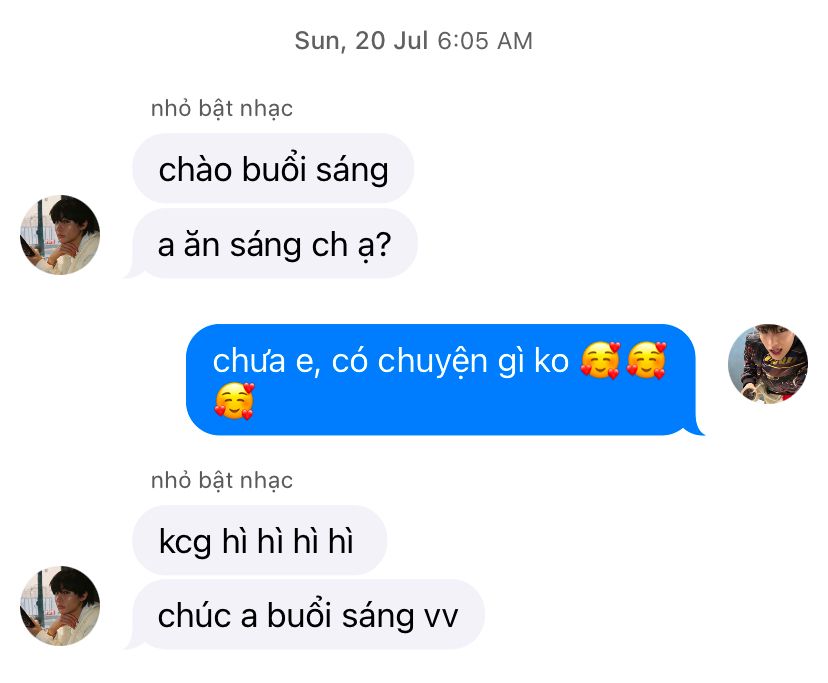Tap the tail of the "chúc a buổi sáng vv" bubble
Viewport: 828px width, 683px height.
pos(133,643)
